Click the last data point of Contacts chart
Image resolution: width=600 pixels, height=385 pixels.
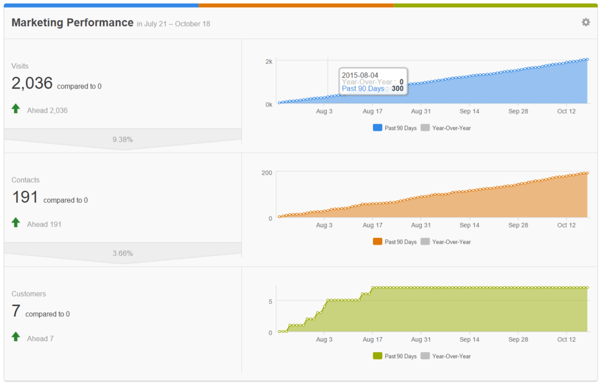[x=587, y=173]
